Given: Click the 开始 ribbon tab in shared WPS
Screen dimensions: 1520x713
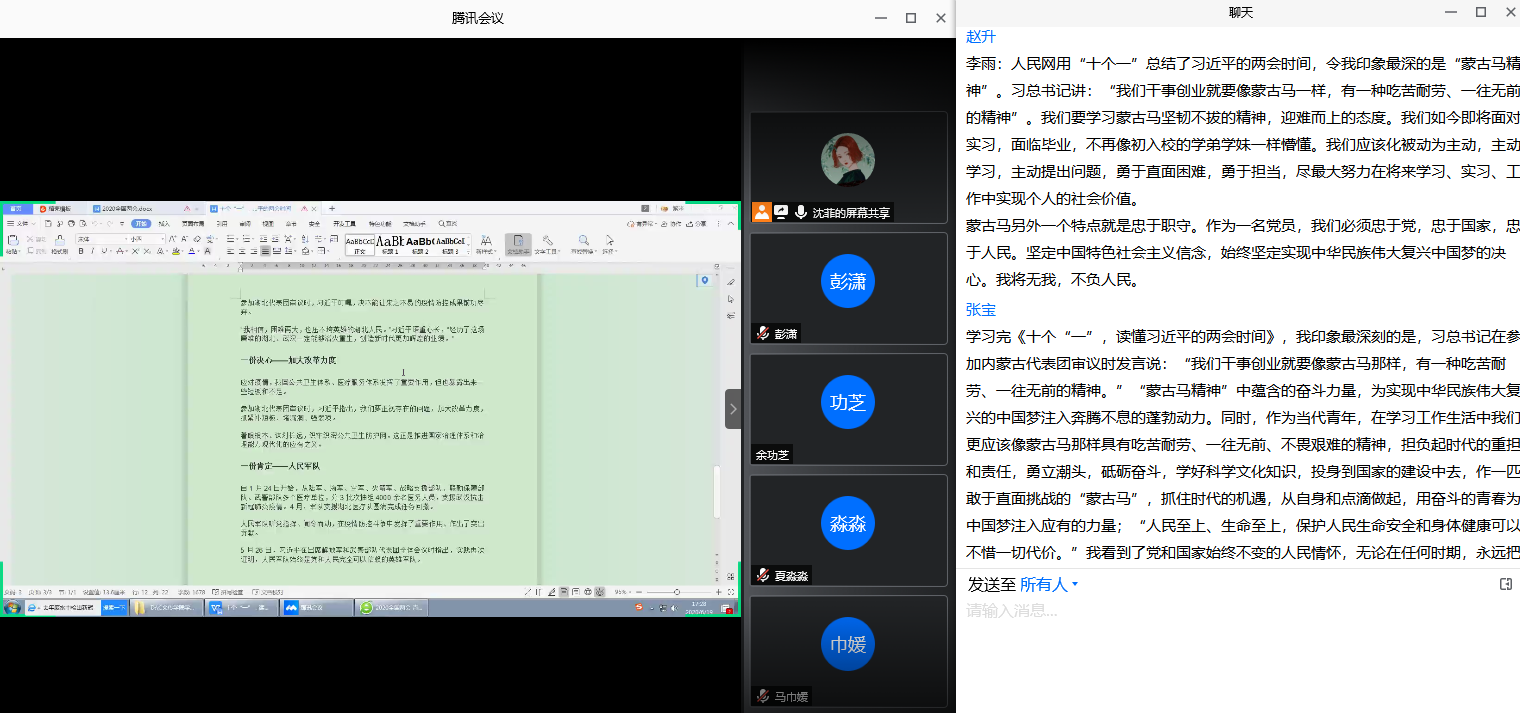Looking at the screenshot, I should [x=142, y=224].
